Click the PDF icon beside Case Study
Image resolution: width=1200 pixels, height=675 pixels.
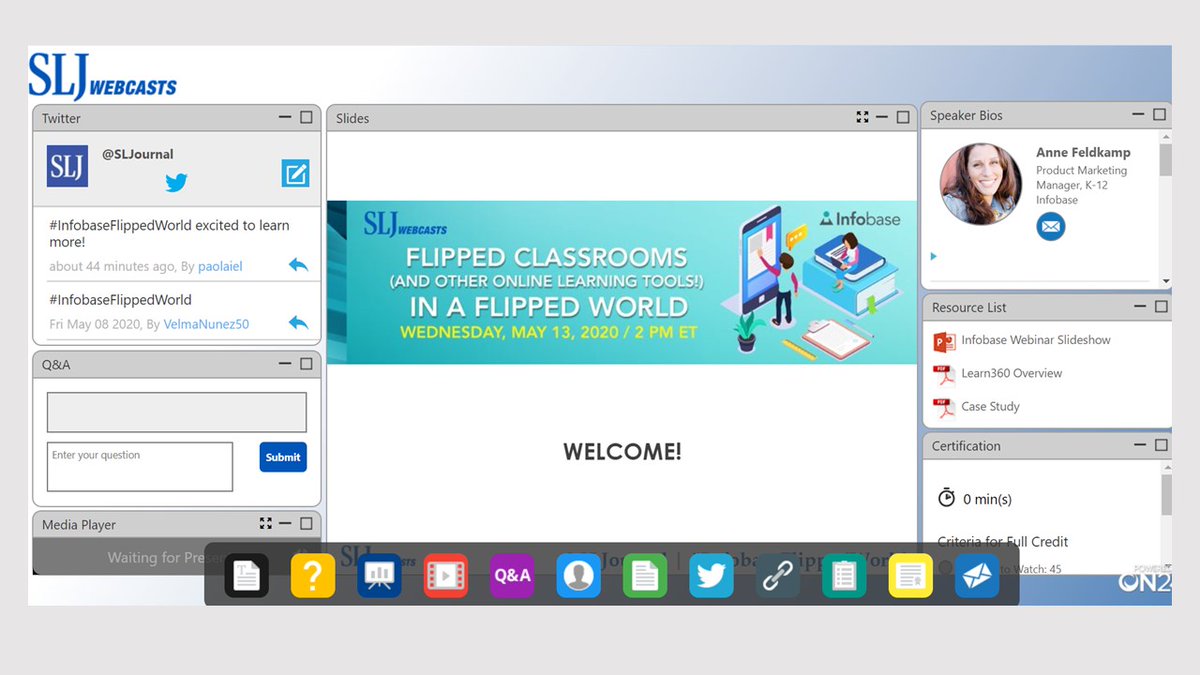pos(944,408)
